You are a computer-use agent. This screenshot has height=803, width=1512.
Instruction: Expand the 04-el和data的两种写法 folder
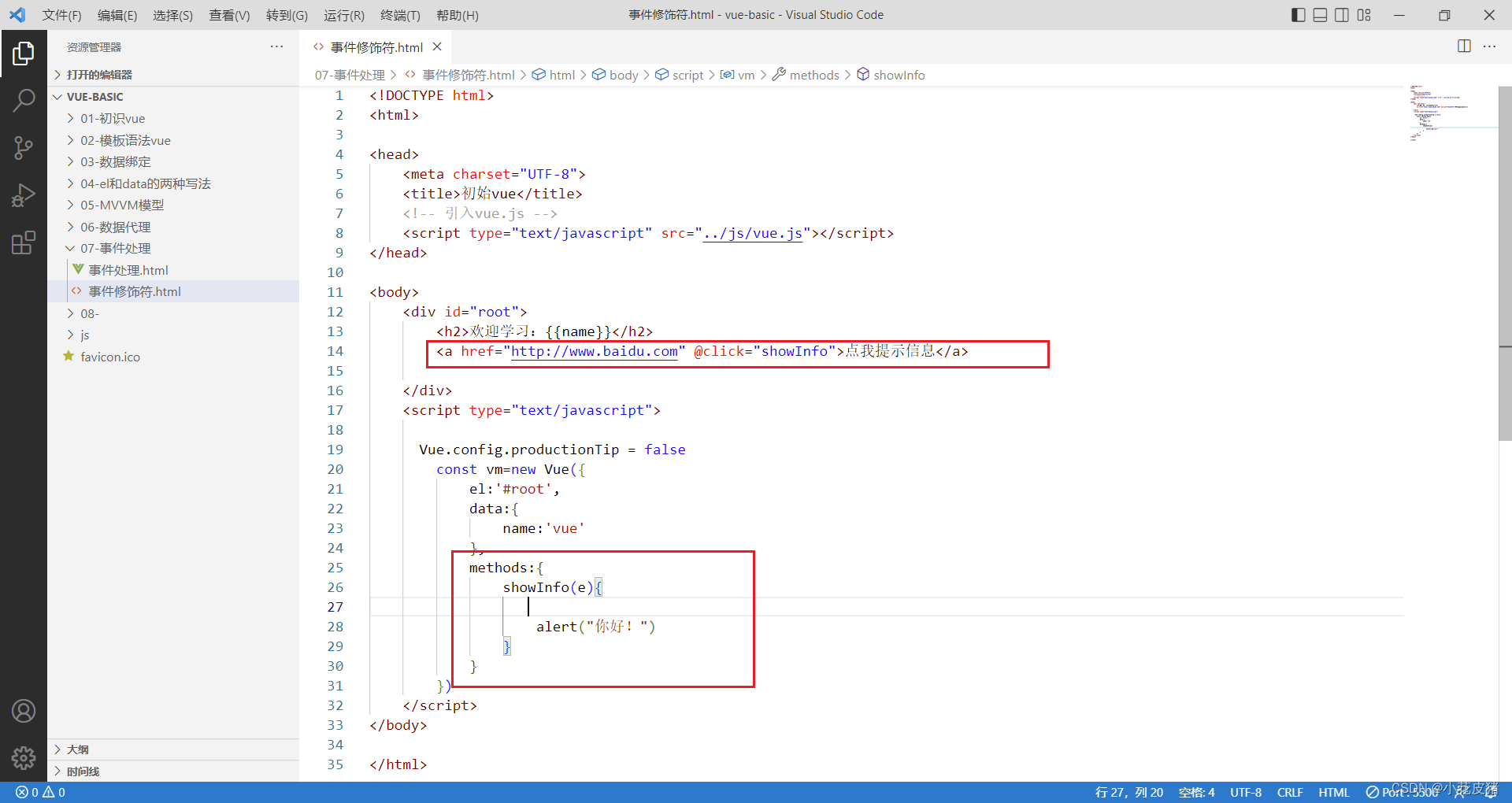pyautogui.click(x=173, y=183)
